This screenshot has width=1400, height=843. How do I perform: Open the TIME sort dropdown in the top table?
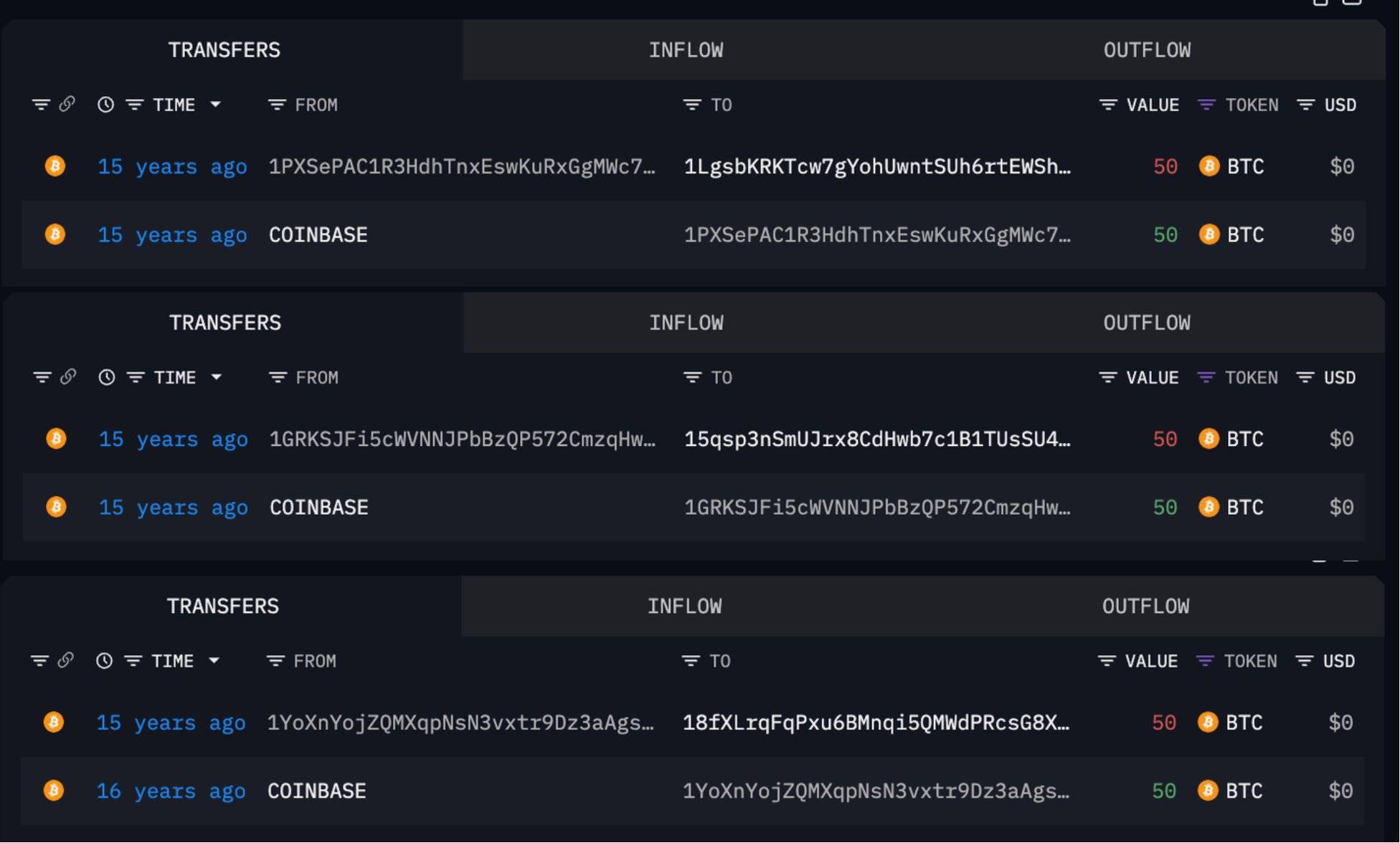215,105
